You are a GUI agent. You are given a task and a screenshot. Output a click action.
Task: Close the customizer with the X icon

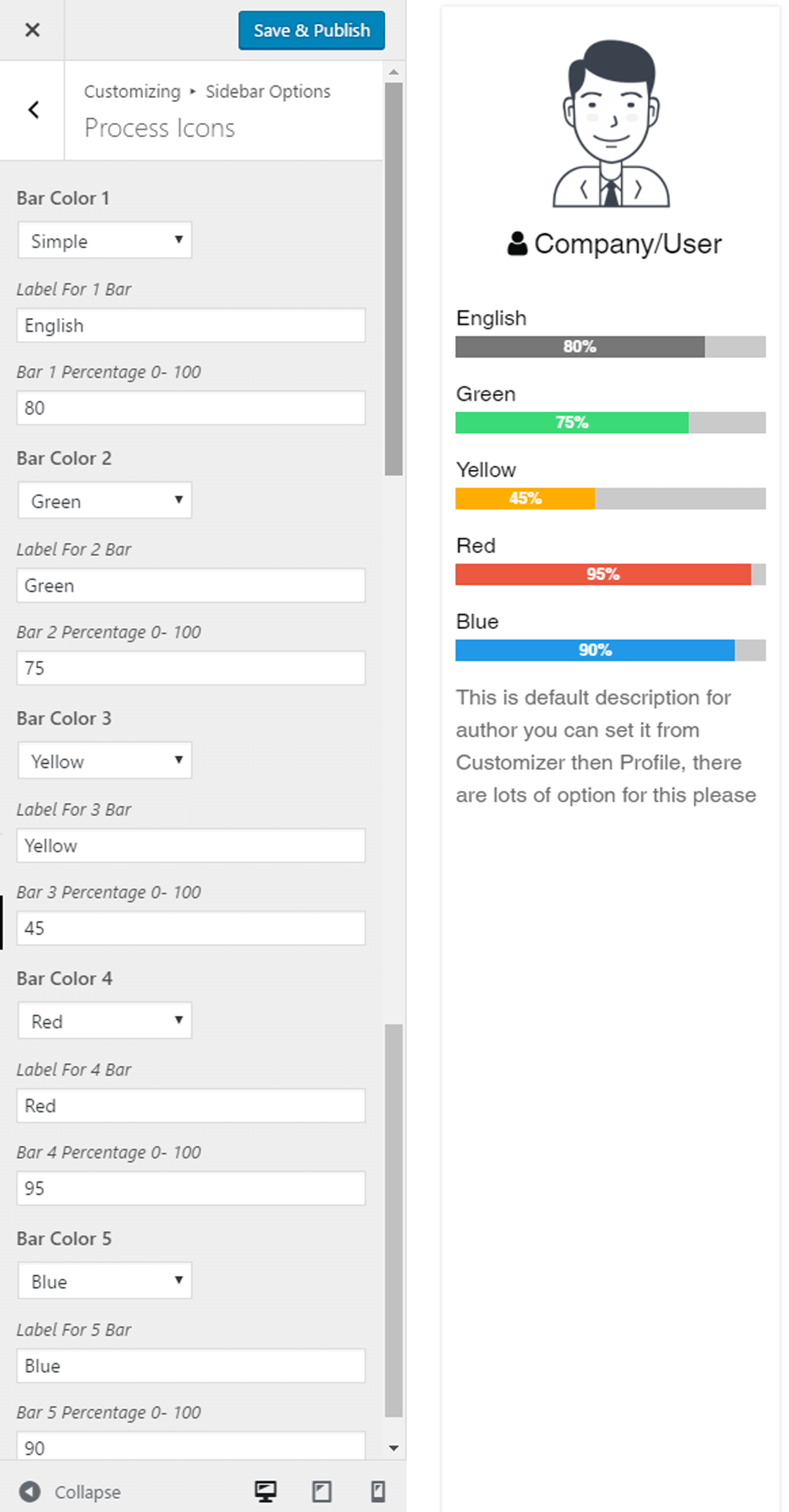pos(32,30)
